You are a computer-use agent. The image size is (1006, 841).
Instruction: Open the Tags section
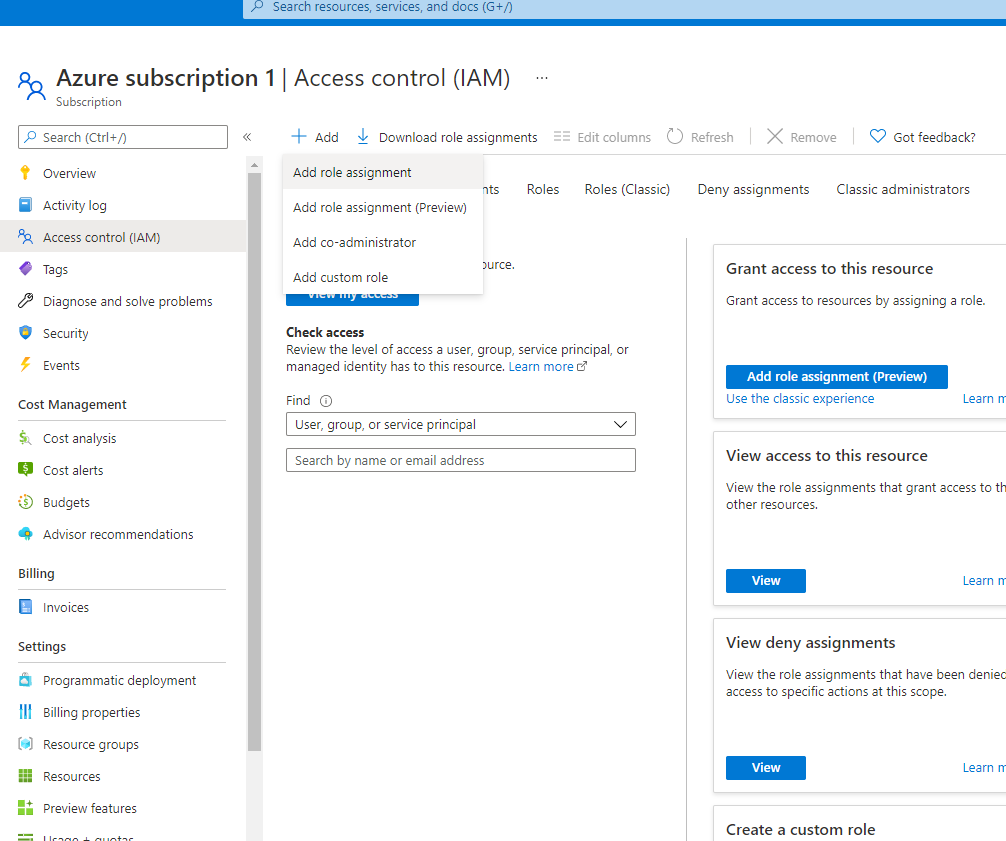[x=55, y=269]
